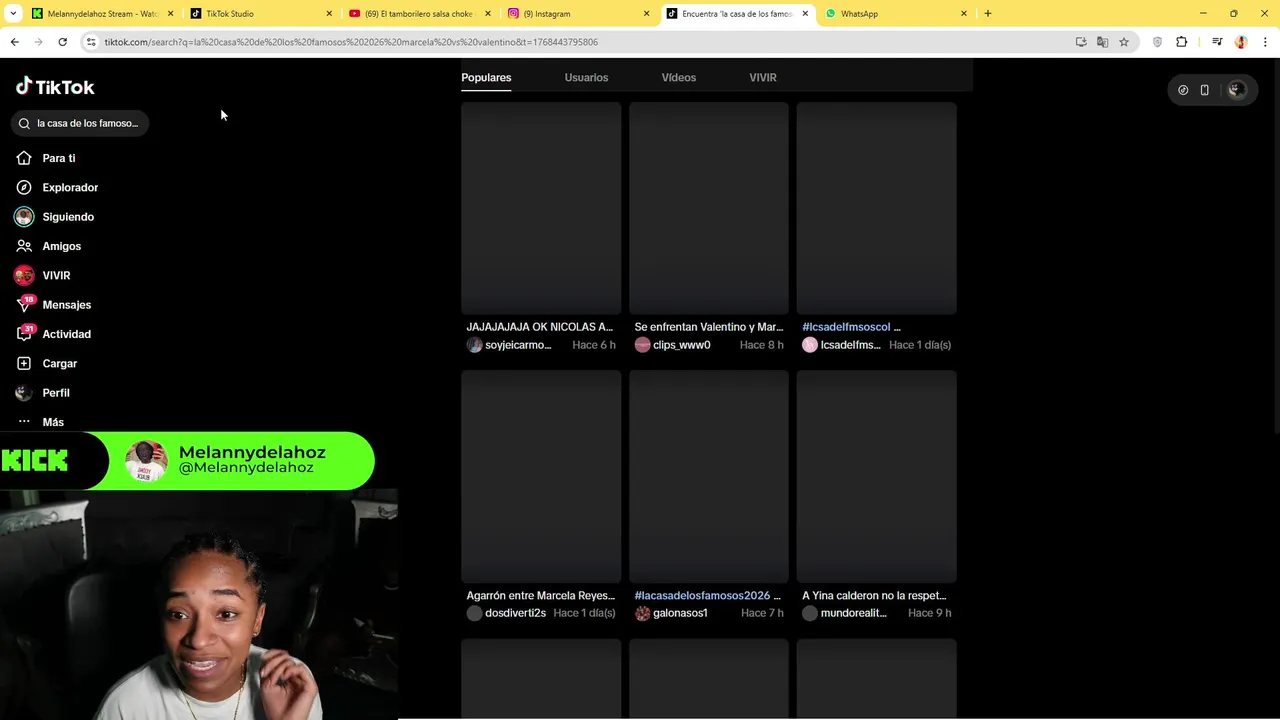Click the #lcsadelfmsoscol hashtag link
The width and height of the screenshot is (1280, 720).
[846, 327]
